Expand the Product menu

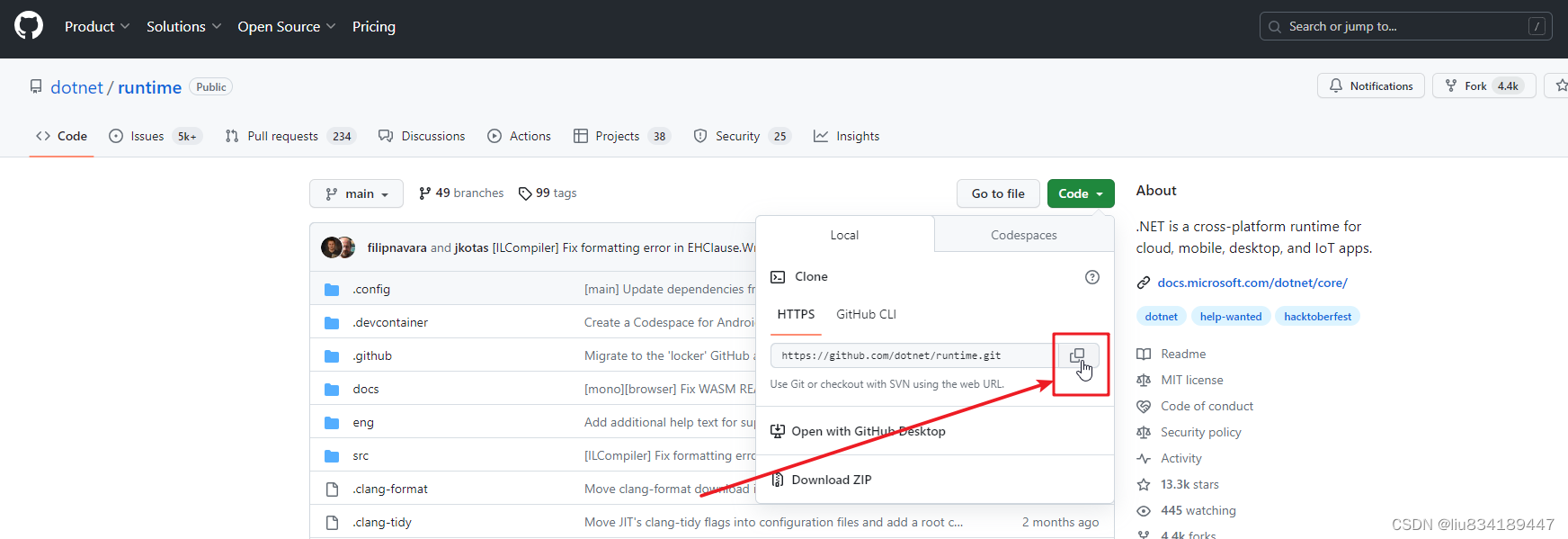click(x=97, y=27)
